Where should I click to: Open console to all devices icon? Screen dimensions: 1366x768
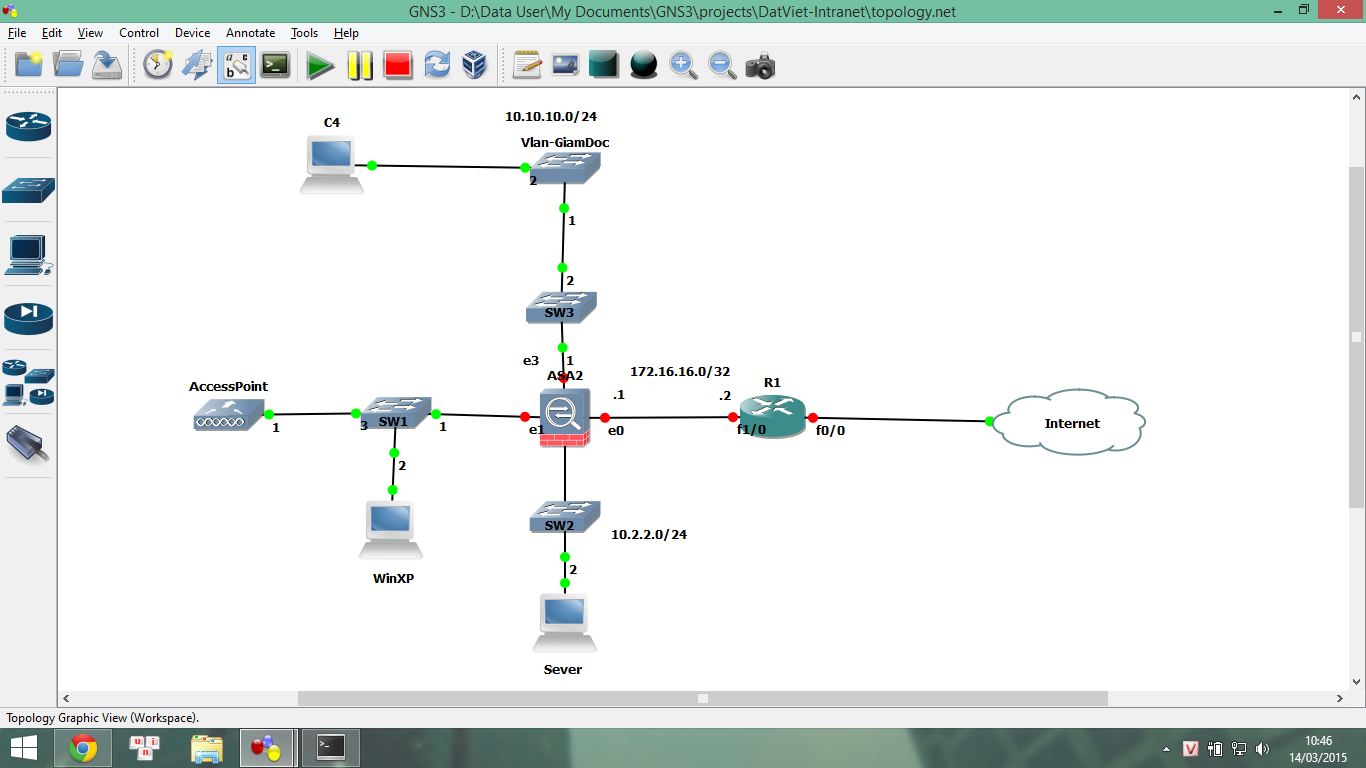pos(275,66)
